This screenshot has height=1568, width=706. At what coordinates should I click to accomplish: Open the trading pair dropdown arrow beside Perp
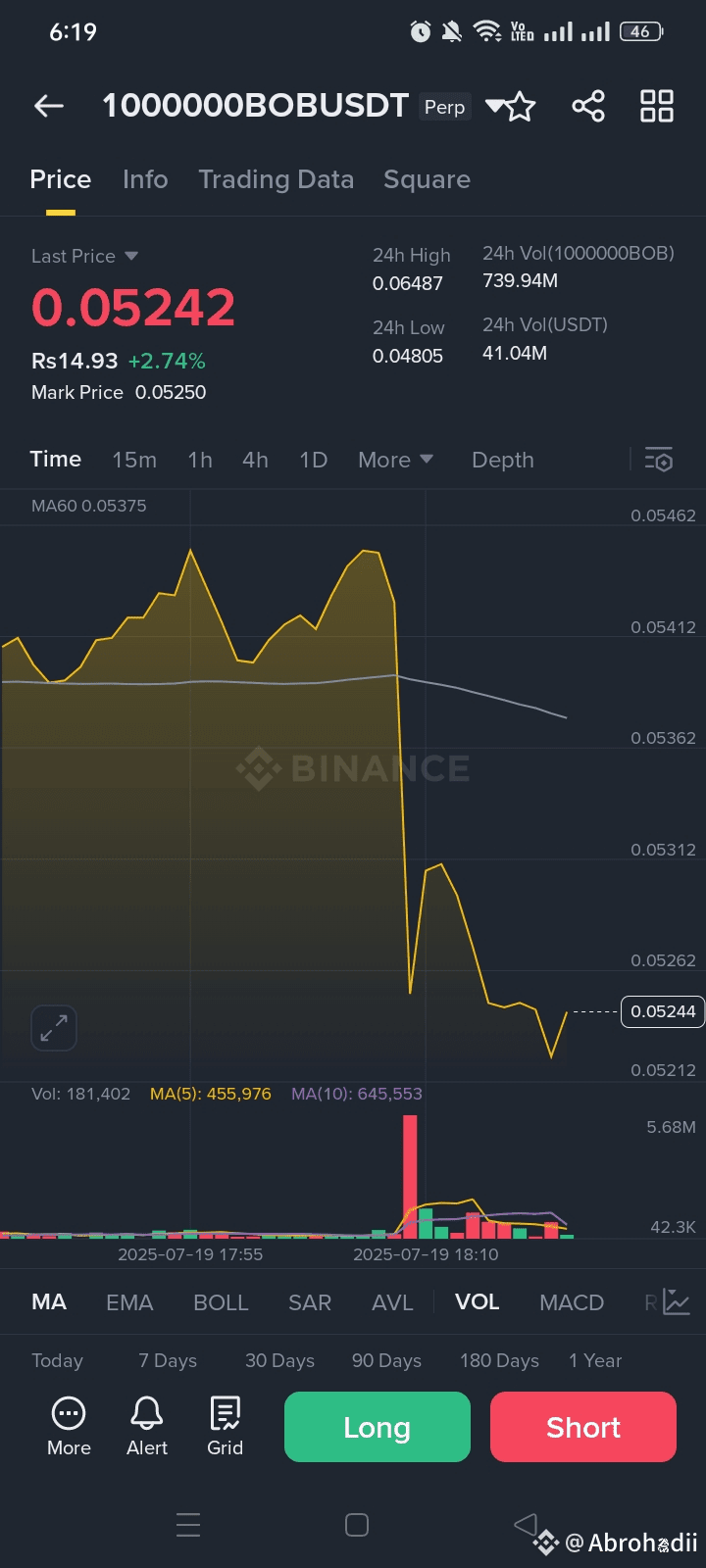(494, 105)
